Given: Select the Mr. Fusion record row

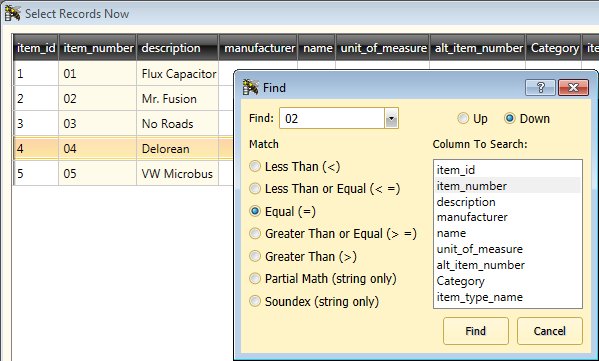Looking at the screenshot, I should coord(123,99).
